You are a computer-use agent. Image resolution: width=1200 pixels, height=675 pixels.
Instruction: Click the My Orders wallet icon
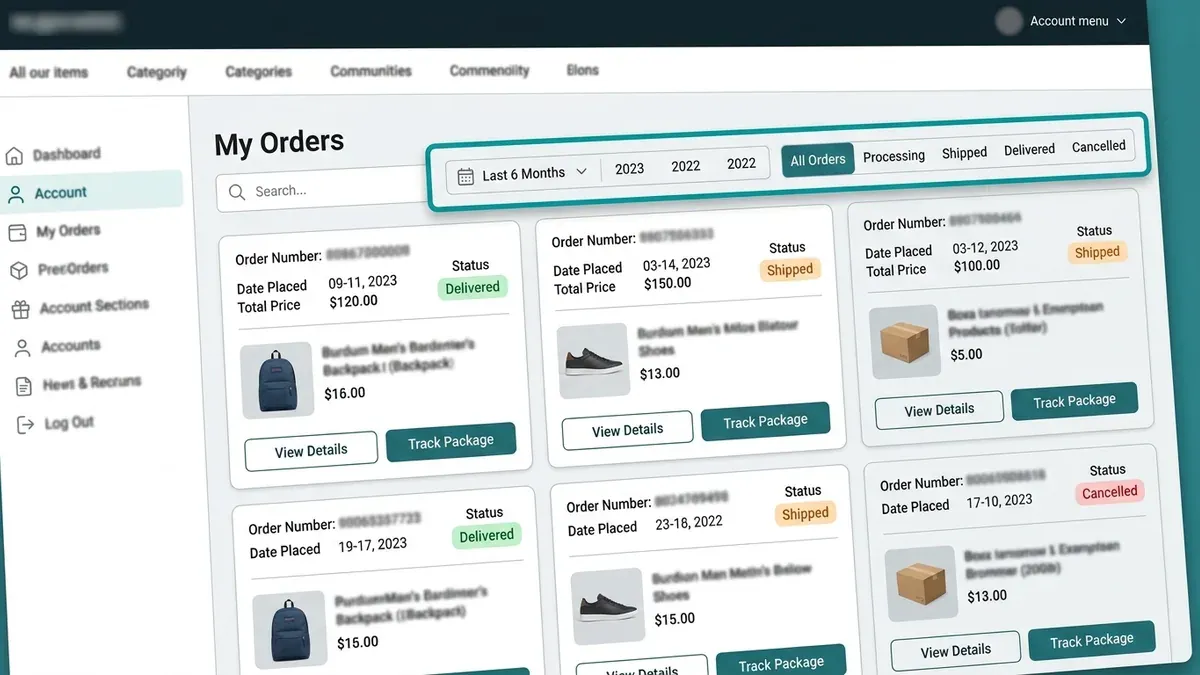coord(17,232)
